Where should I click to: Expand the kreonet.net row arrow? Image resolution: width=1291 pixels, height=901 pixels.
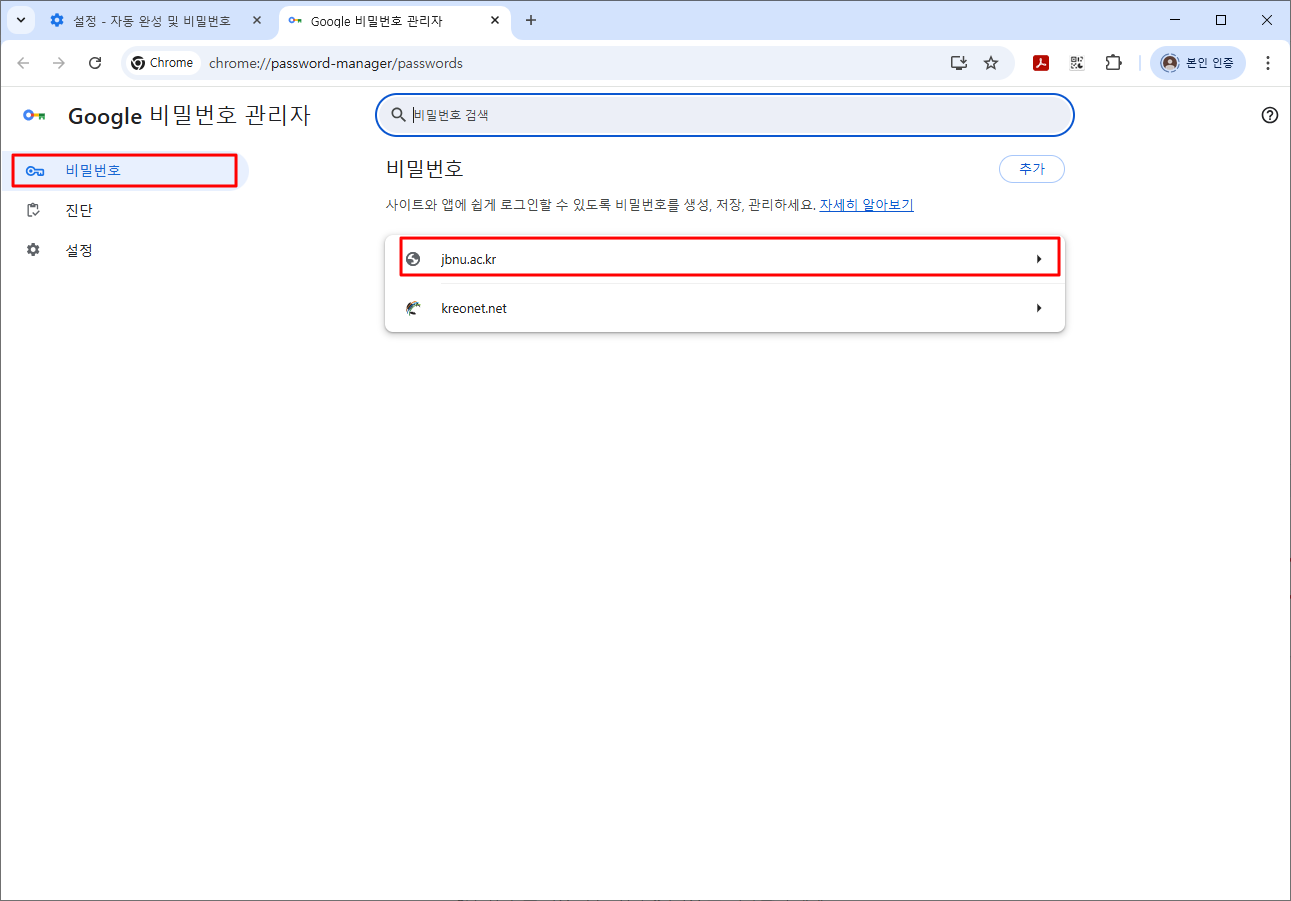point(1039,309)
